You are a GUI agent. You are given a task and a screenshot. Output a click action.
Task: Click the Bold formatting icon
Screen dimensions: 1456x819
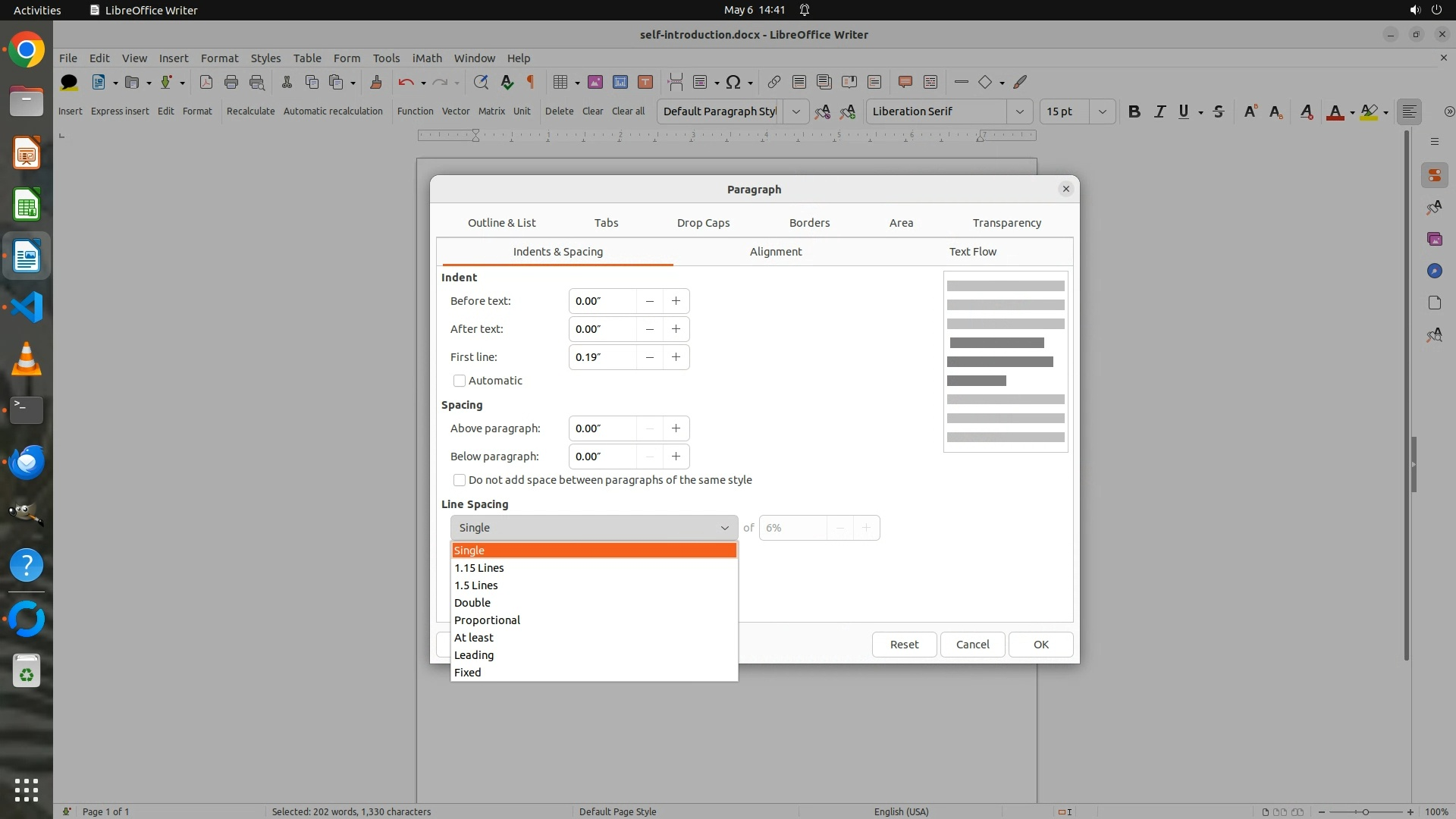coord(1134,111)
